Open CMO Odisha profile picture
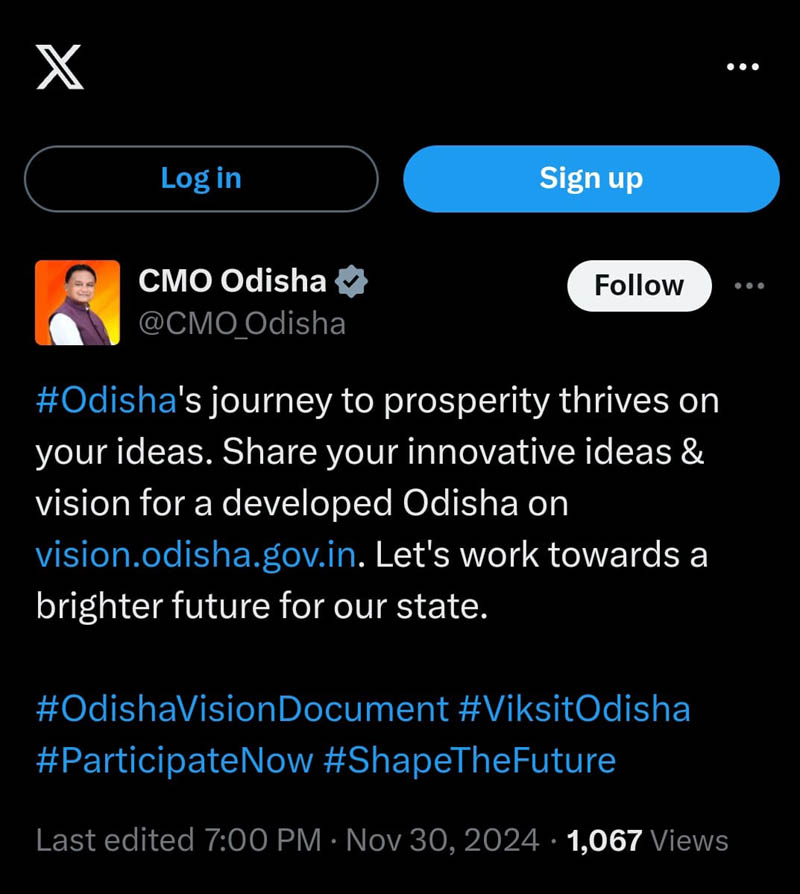 click(x=78, y=302)
